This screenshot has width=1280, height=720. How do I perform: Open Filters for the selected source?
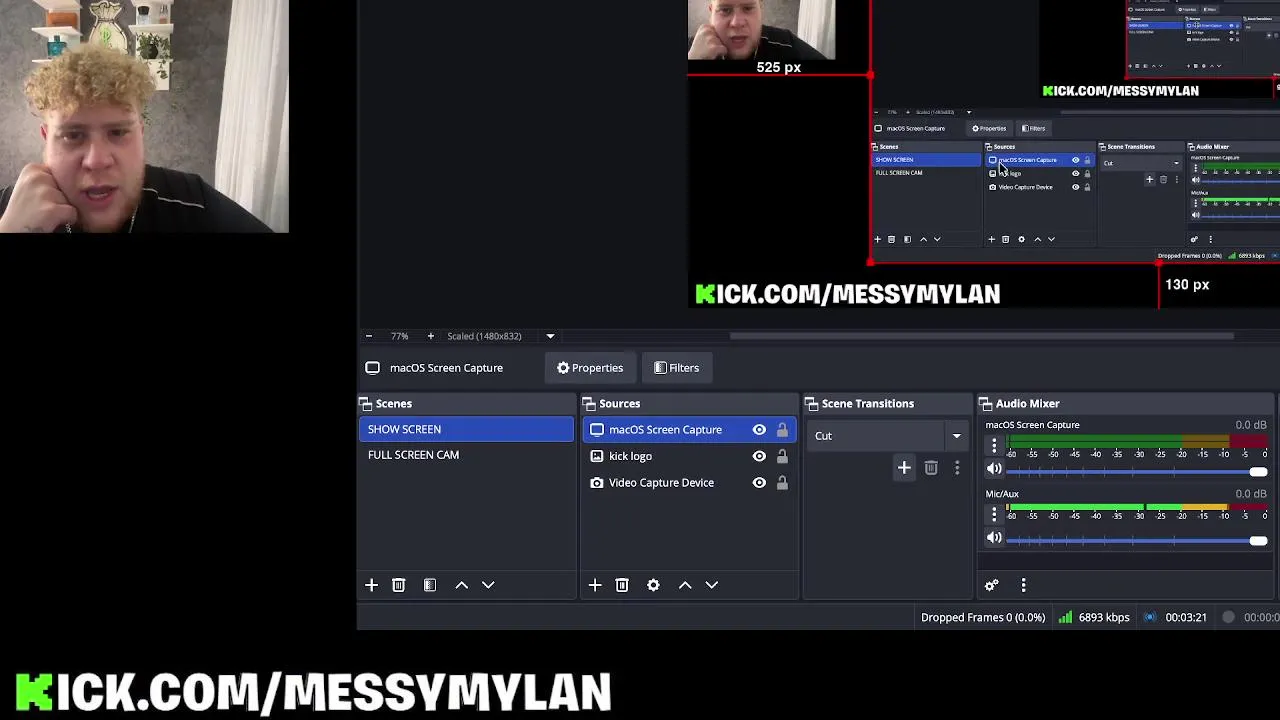click(x=677, y=368)
